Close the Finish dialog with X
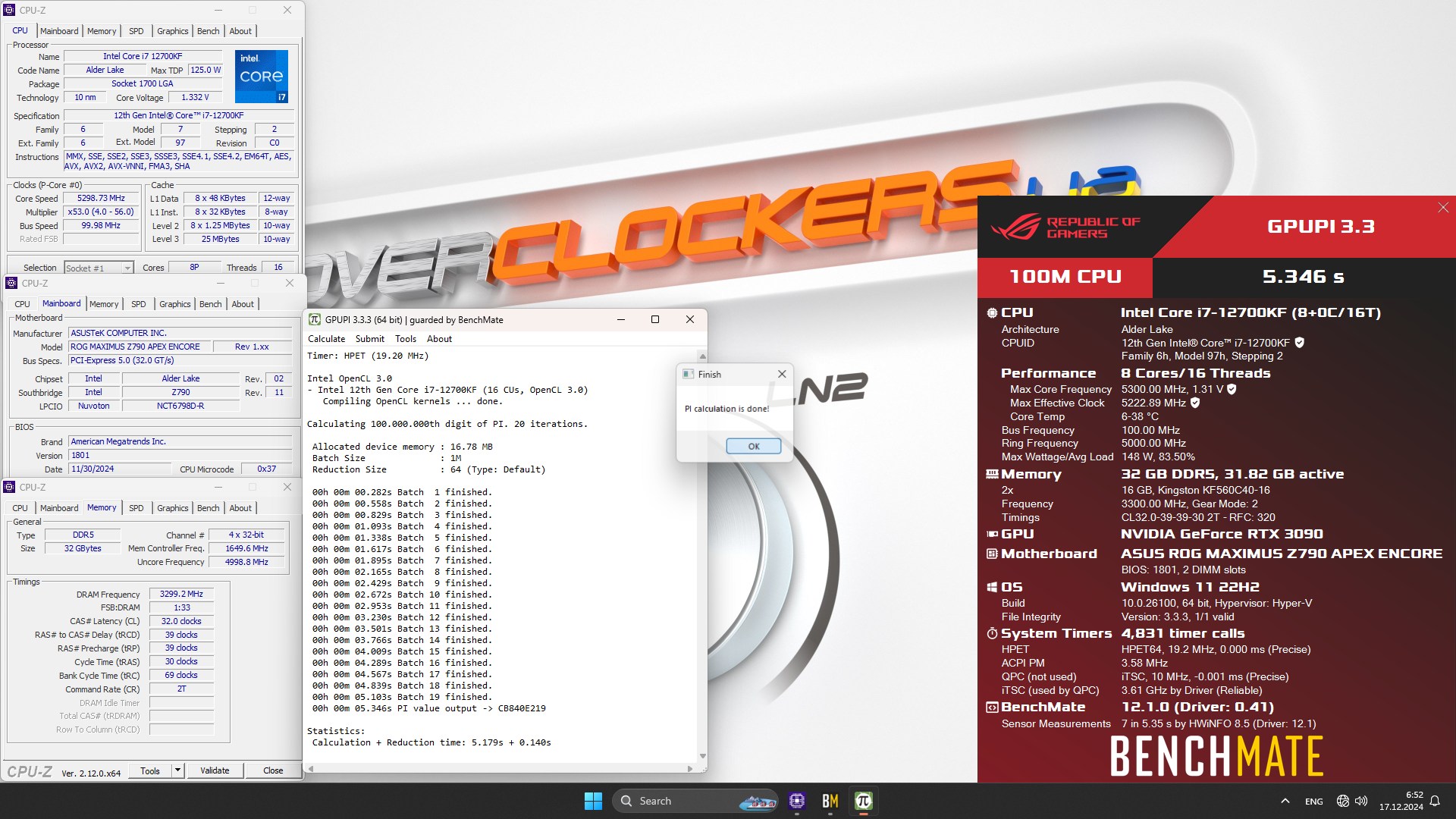This screenshot has width=1456, height=819. [782, 375]
